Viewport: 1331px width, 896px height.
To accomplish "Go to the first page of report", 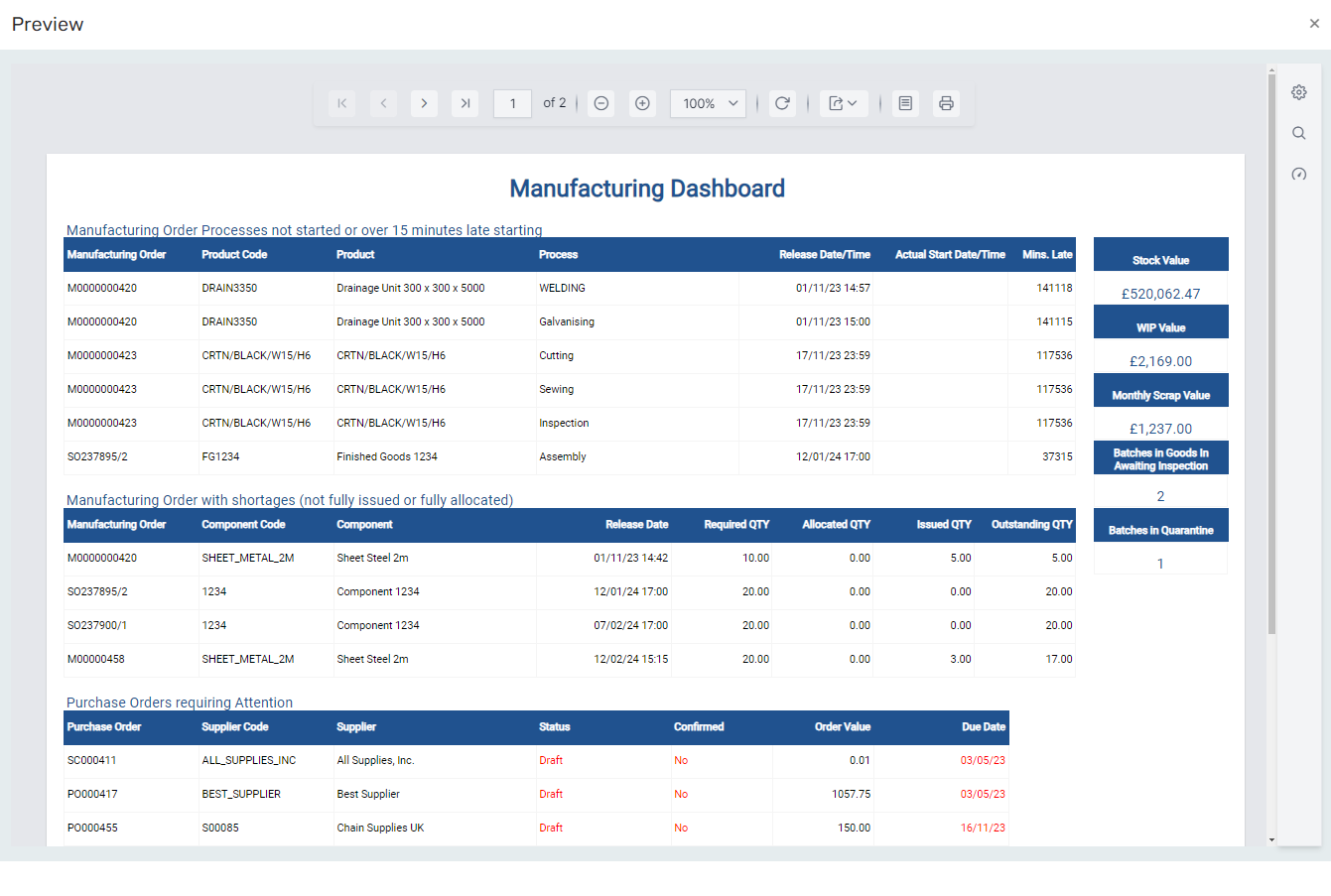I will (341, 103).
